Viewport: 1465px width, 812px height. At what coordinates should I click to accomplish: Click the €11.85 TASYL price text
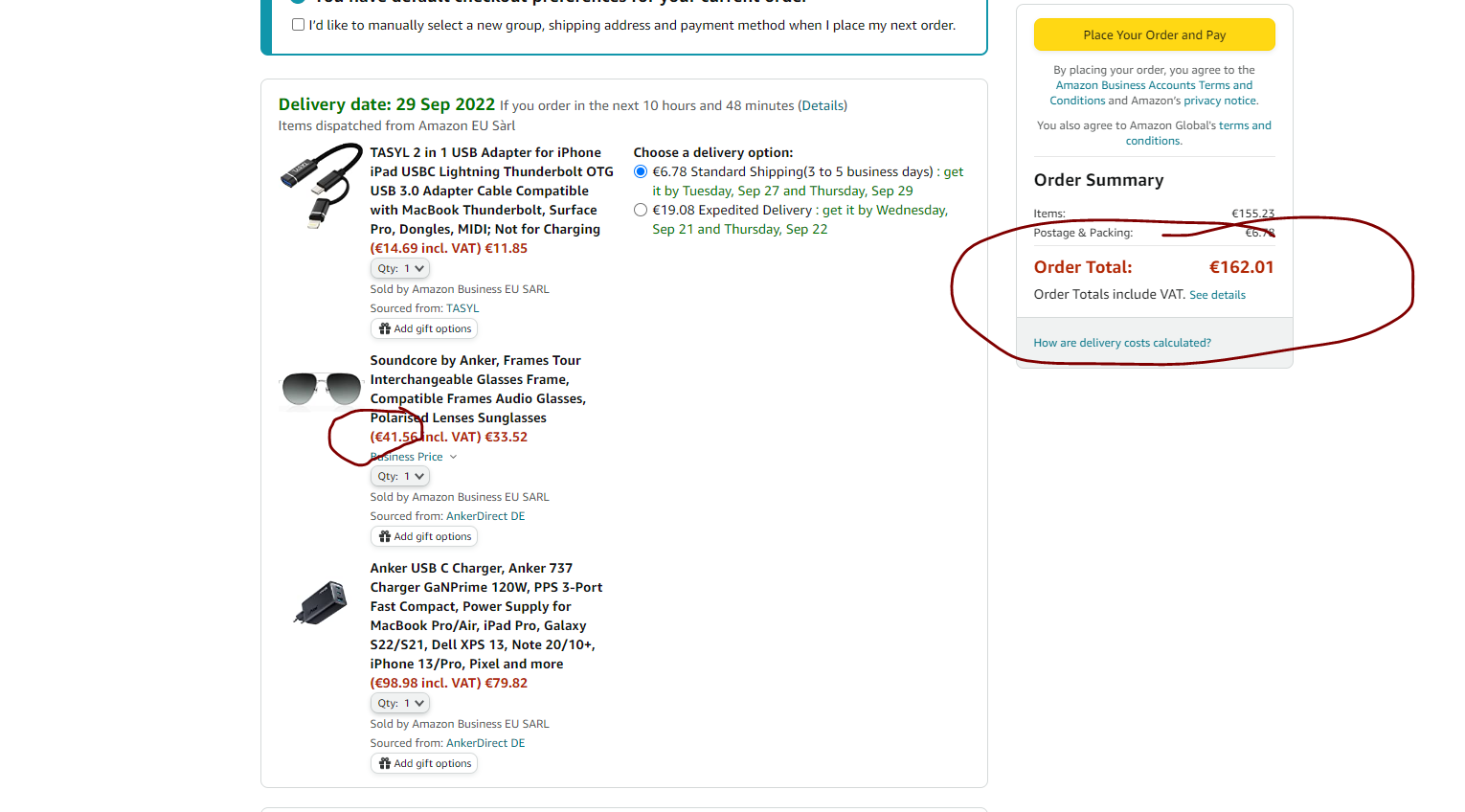[x=507, y=248]
